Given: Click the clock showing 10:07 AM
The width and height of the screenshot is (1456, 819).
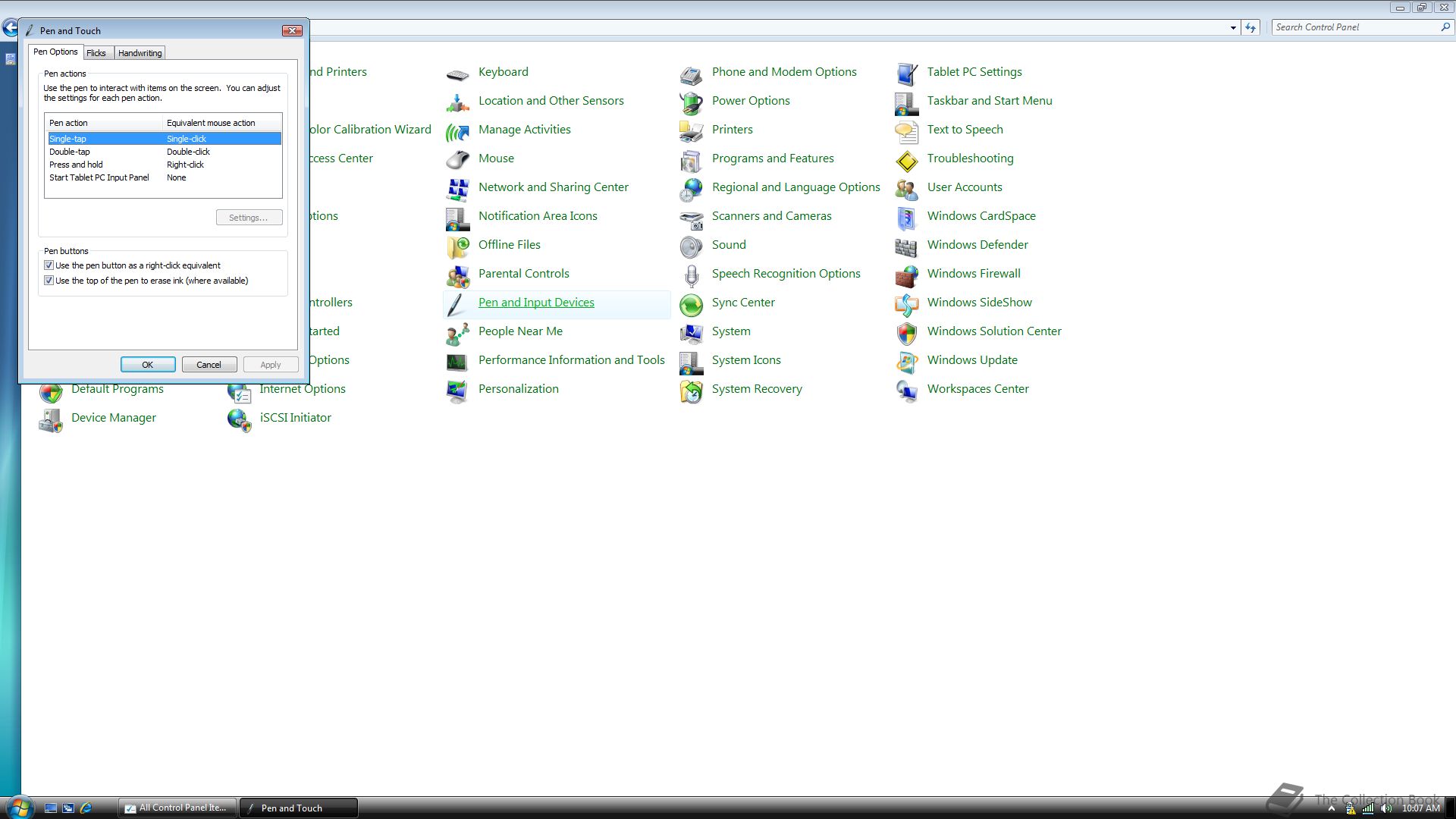Looking at the screenshot, I should [1421, 808].
